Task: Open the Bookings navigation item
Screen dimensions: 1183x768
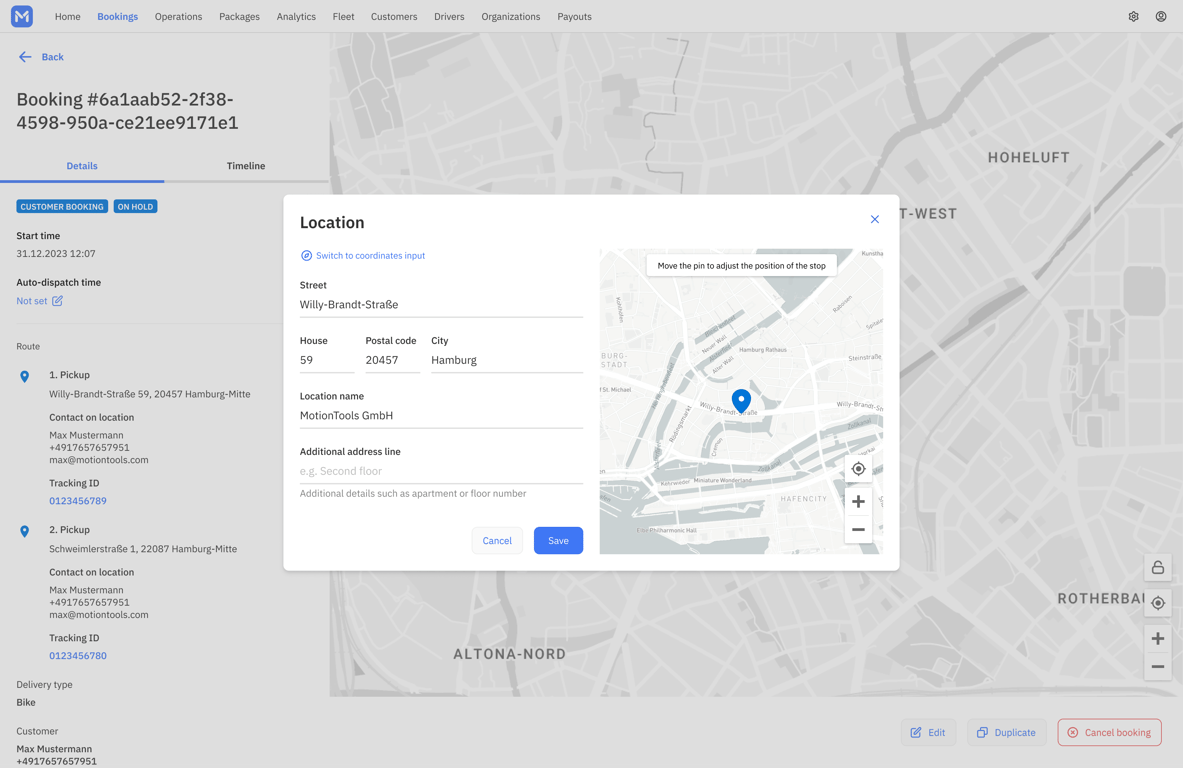Action: (118, 17)
